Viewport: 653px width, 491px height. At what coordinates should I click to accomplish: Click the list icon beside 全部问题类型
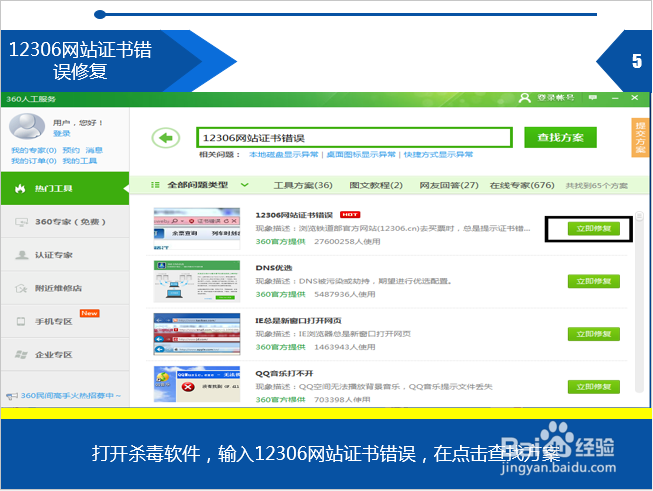tap(155, 185)
